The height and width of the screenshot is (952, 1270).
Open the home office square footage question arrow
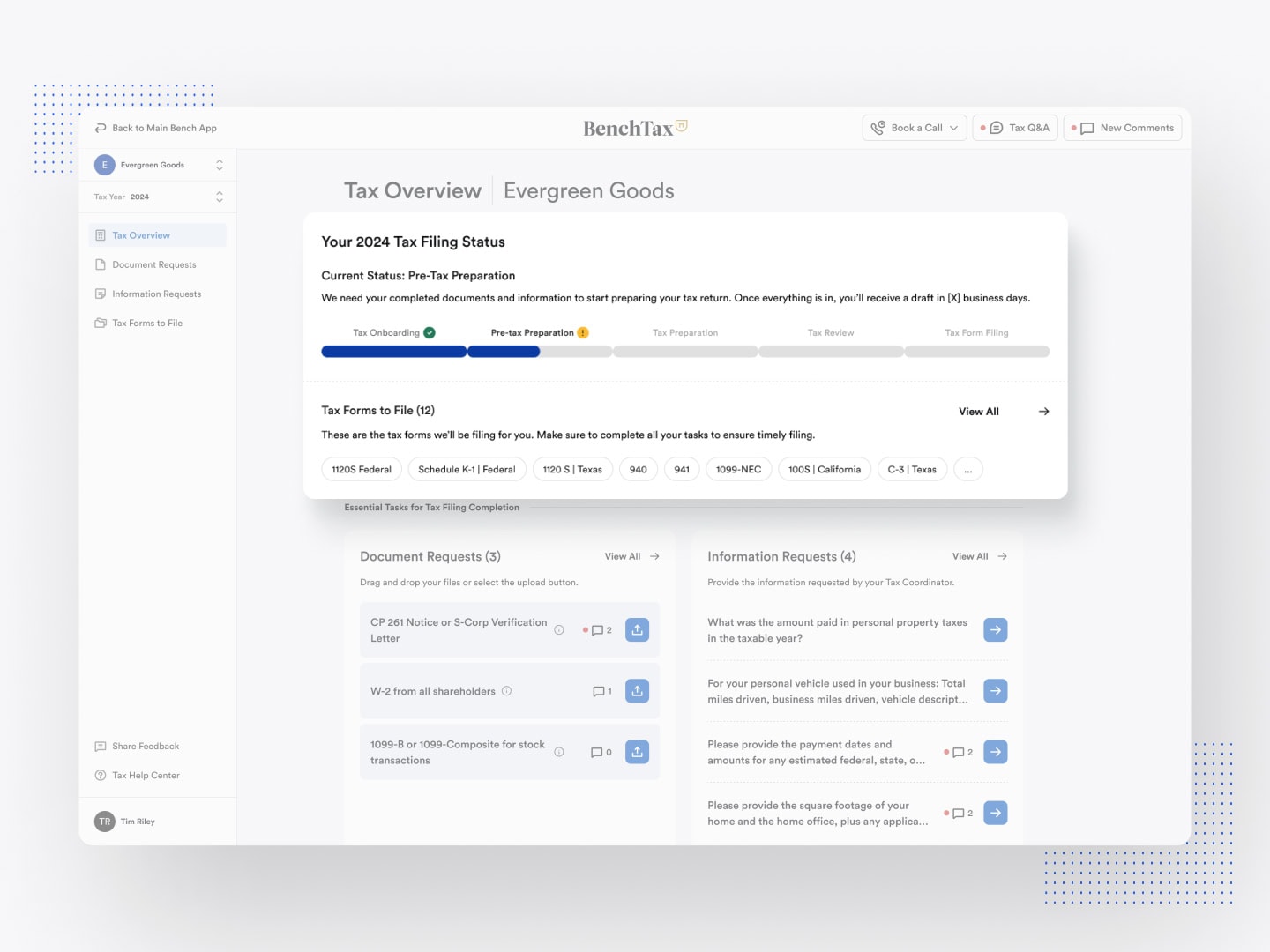pos(996,813)
